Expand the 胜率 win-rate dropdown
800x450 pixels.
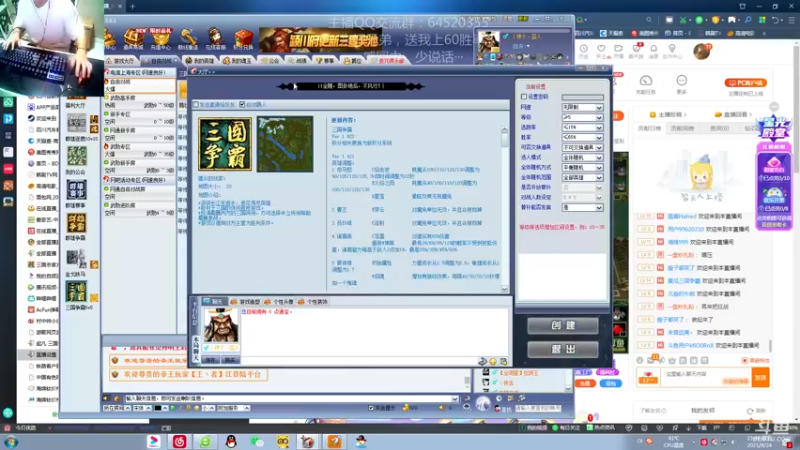[x=582, y=137]
